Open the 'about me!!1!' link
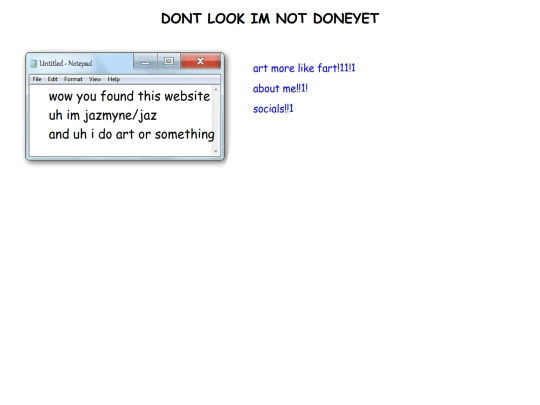The height and width of the screenshot is (405, 540). tap(280, 89)
